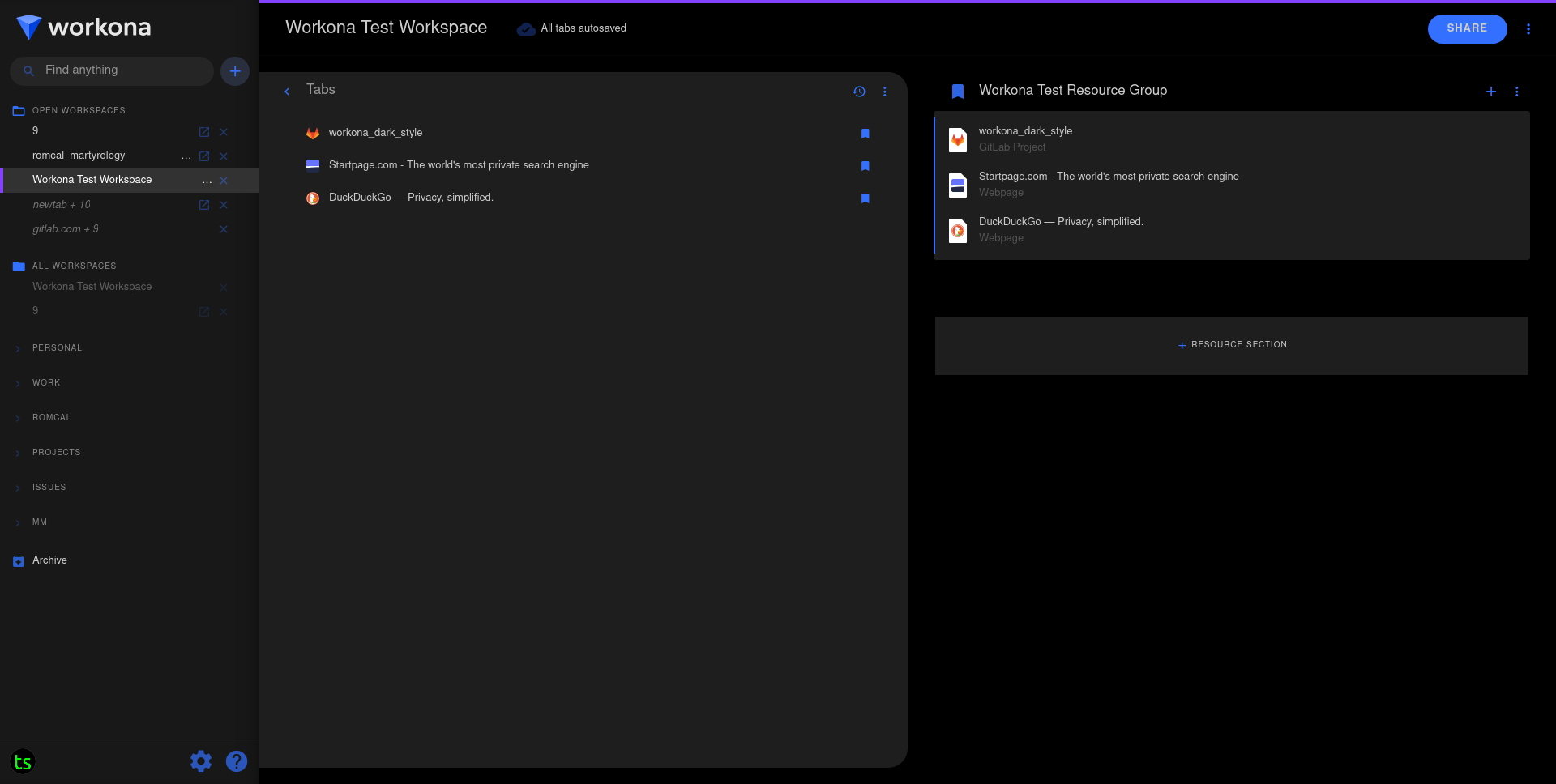Click the blue plus button beside the search box
The height and width of the screenshot is (784, 1556).
[x=235, y=71]
